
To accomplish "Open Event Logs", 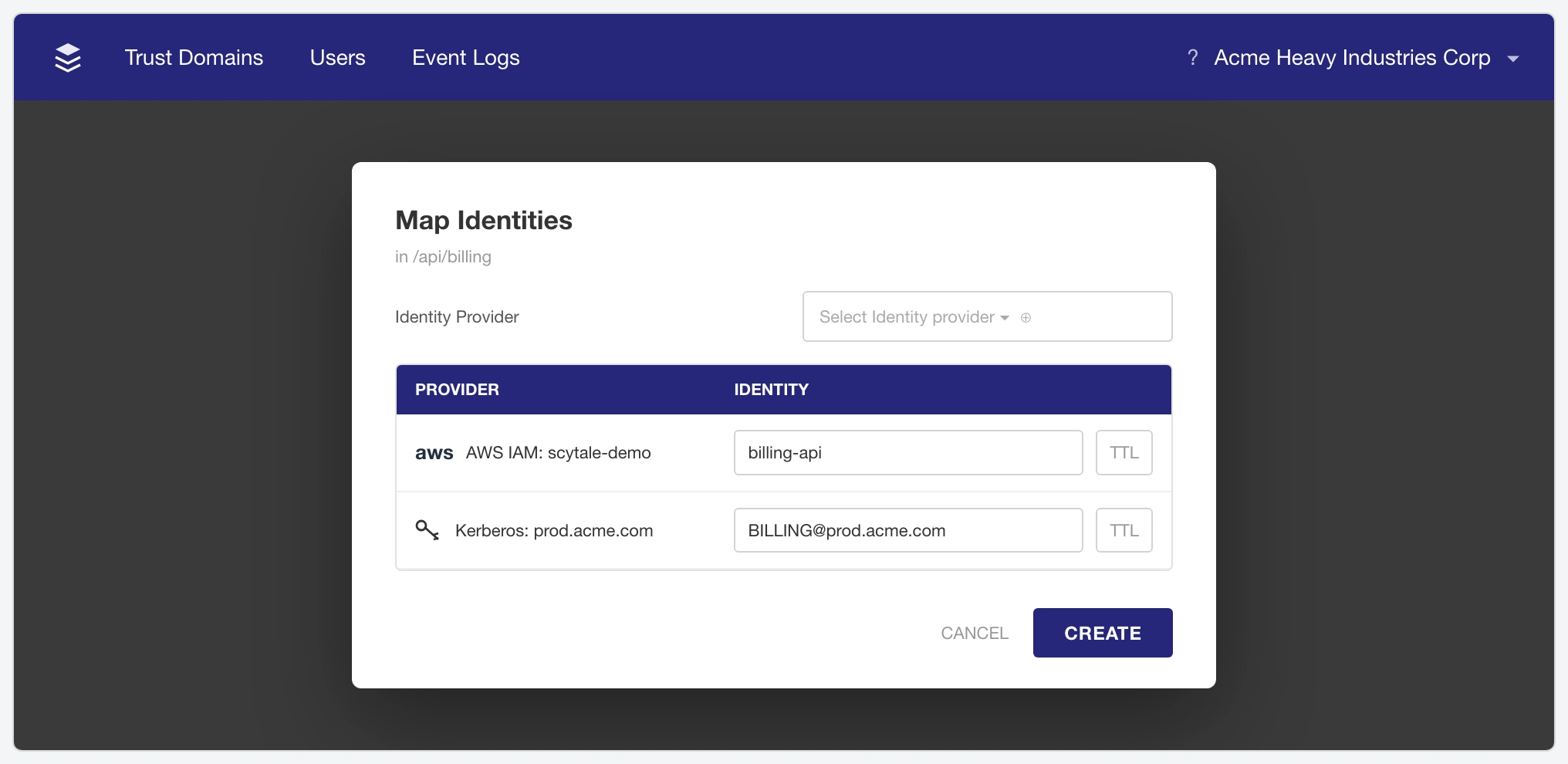I will click(466, 58).
